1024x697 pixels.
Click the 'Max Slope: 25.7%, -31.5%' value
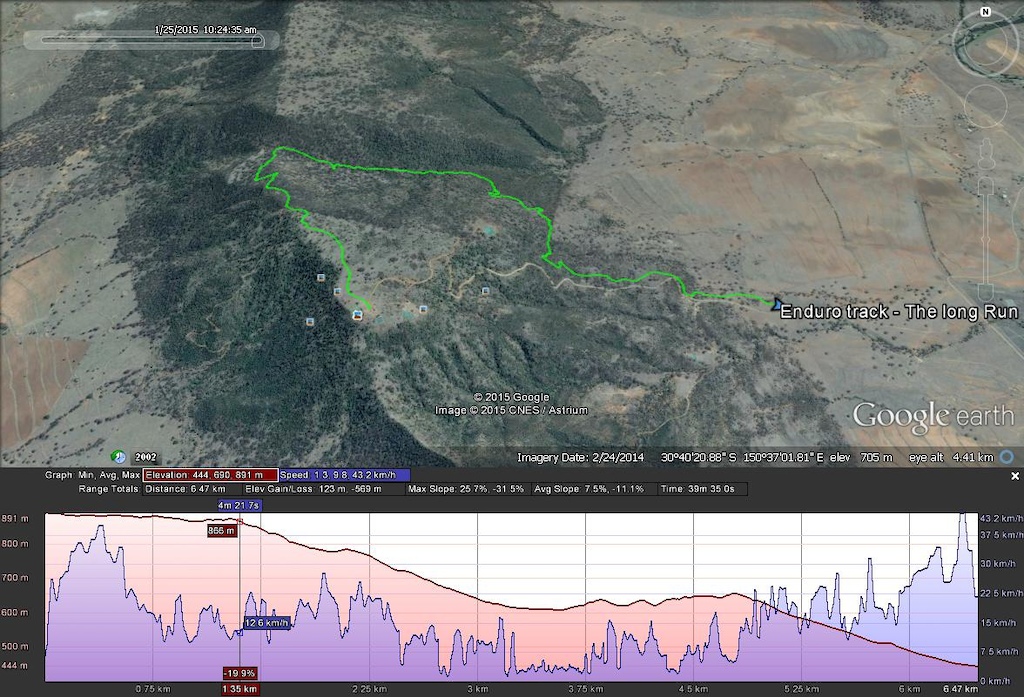click(466, 489)
